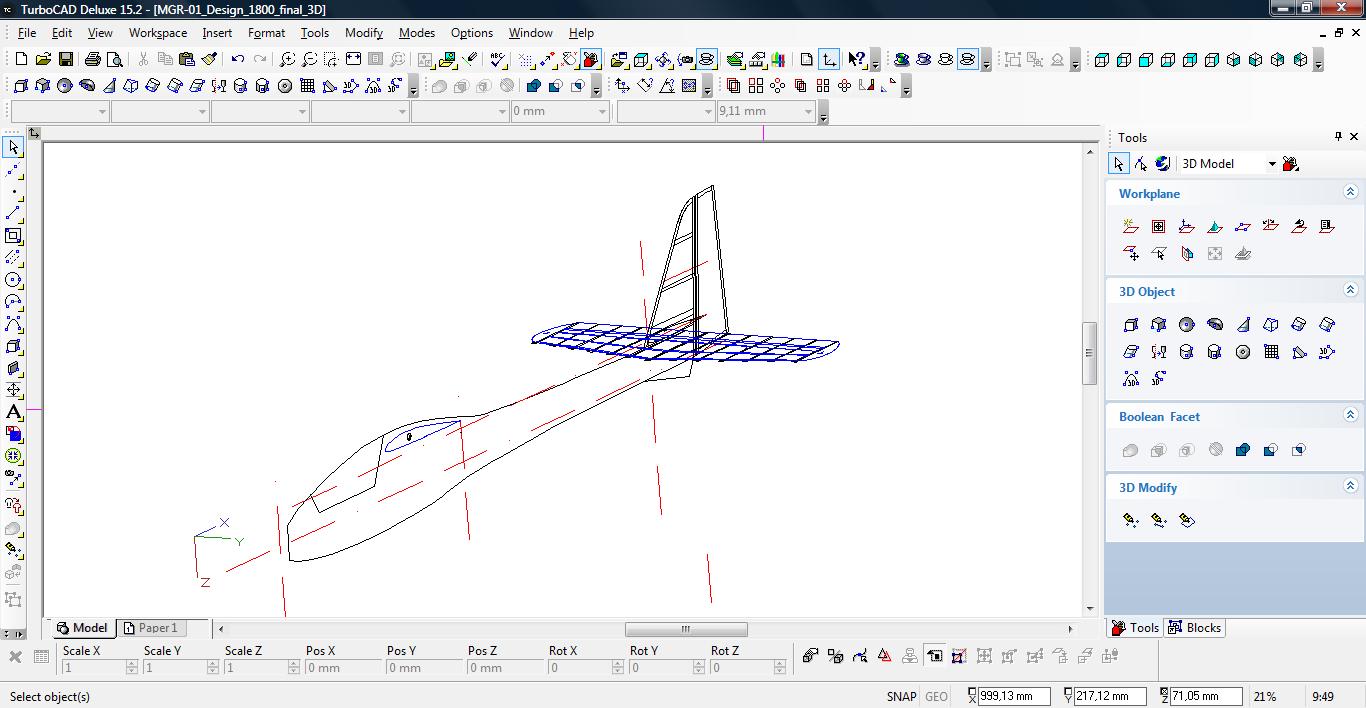Pin the Tools palette with pushpin

tap(1338, 137)
